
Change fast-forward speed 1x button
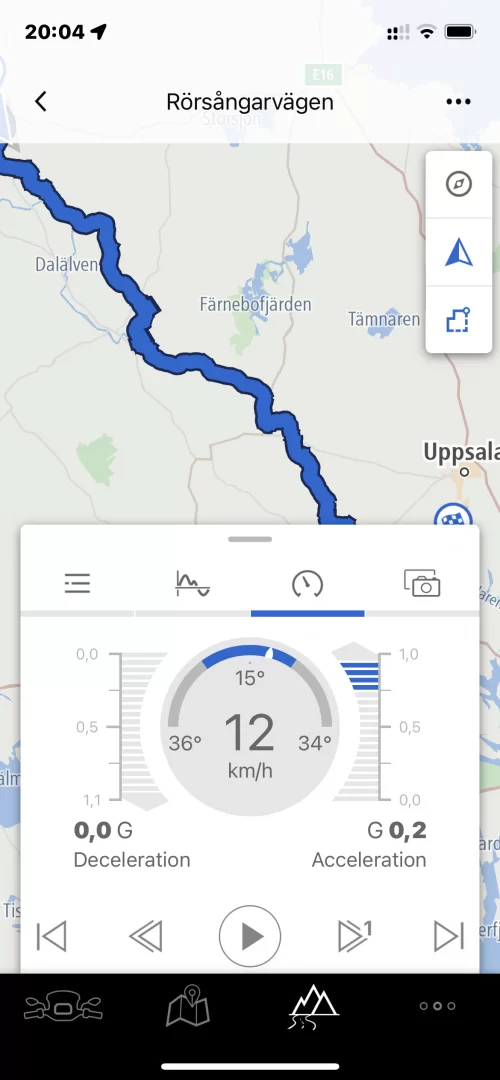(x=355, y=936)
